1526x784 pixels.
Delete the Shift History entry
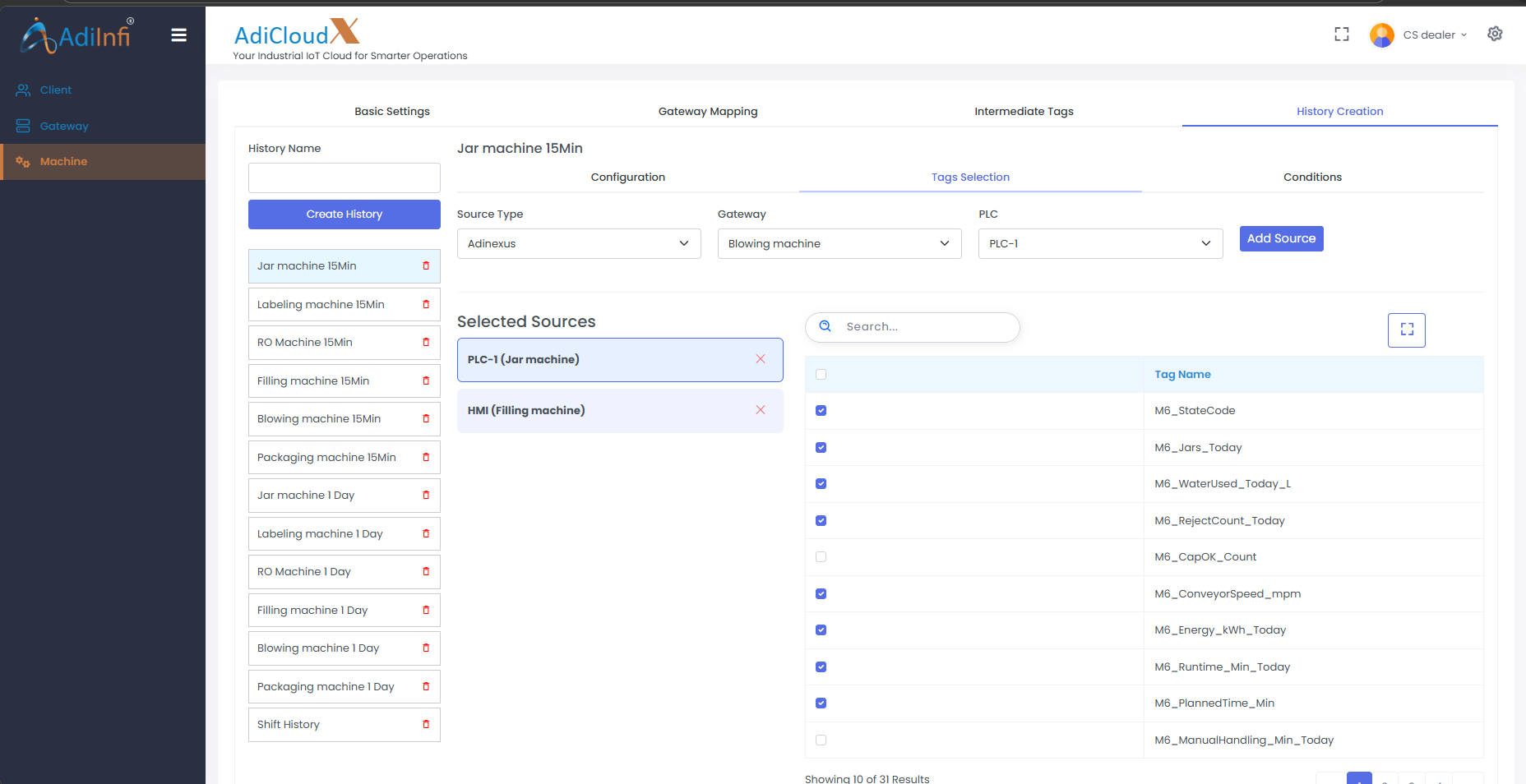pos(426,725)
